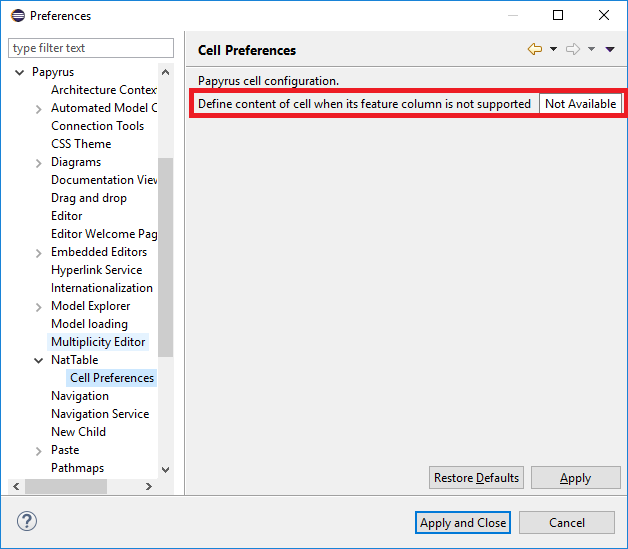
Task: Open the forward history dropdown arrow
Action: [591, 49]
